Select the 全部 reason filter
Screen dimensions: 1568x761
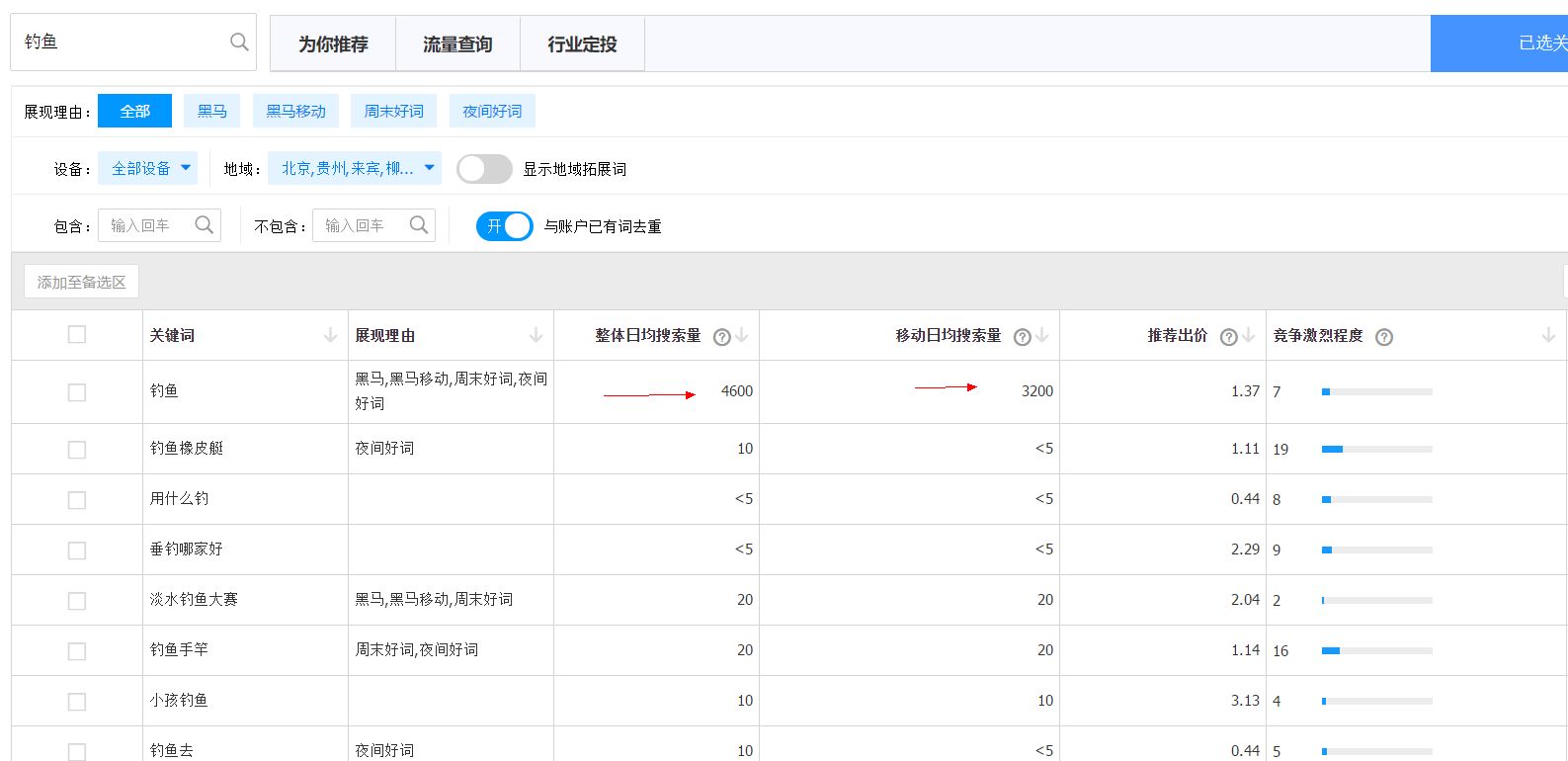click(135, 111)
